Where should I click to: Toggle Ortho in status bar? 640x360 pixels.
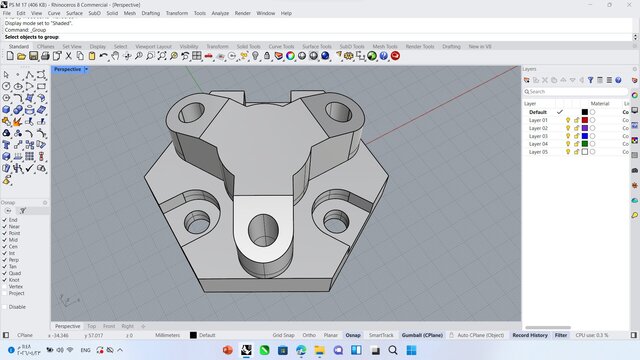tap(309, 335)
